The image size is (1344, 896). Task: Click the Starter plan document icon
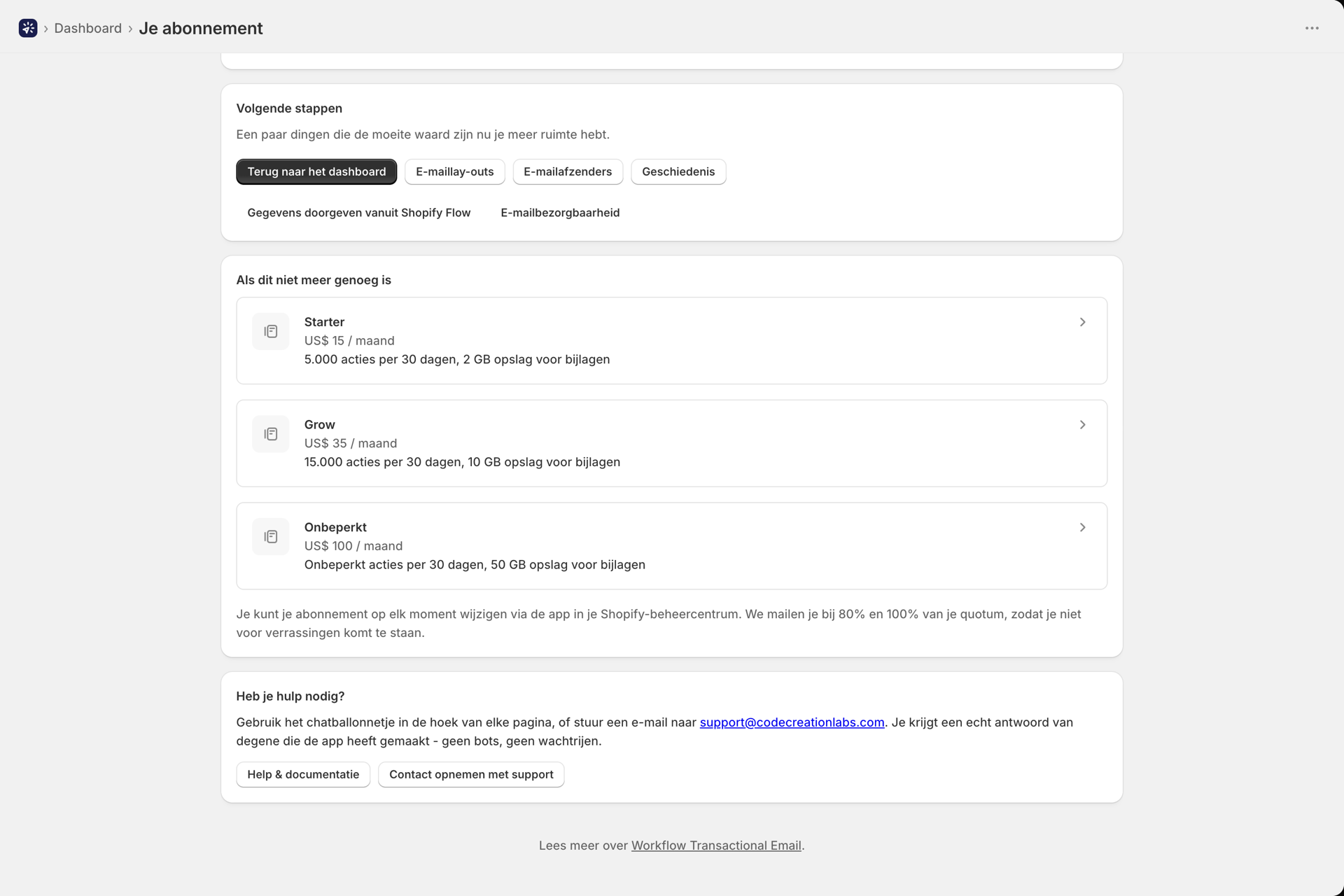(271, 331)
